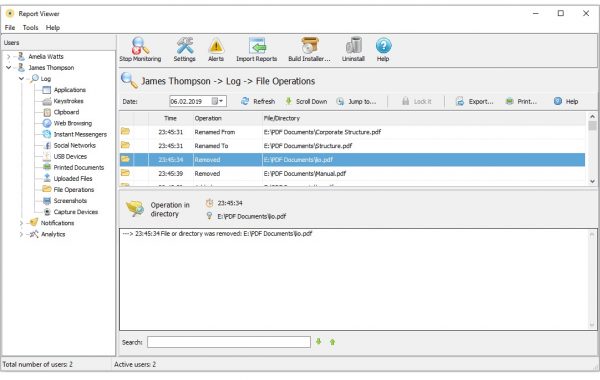Image resolution: width=600 pixels, height=380 pixels.
Task: Collapse James Thompson user node
Action: [x=8, y=68]
